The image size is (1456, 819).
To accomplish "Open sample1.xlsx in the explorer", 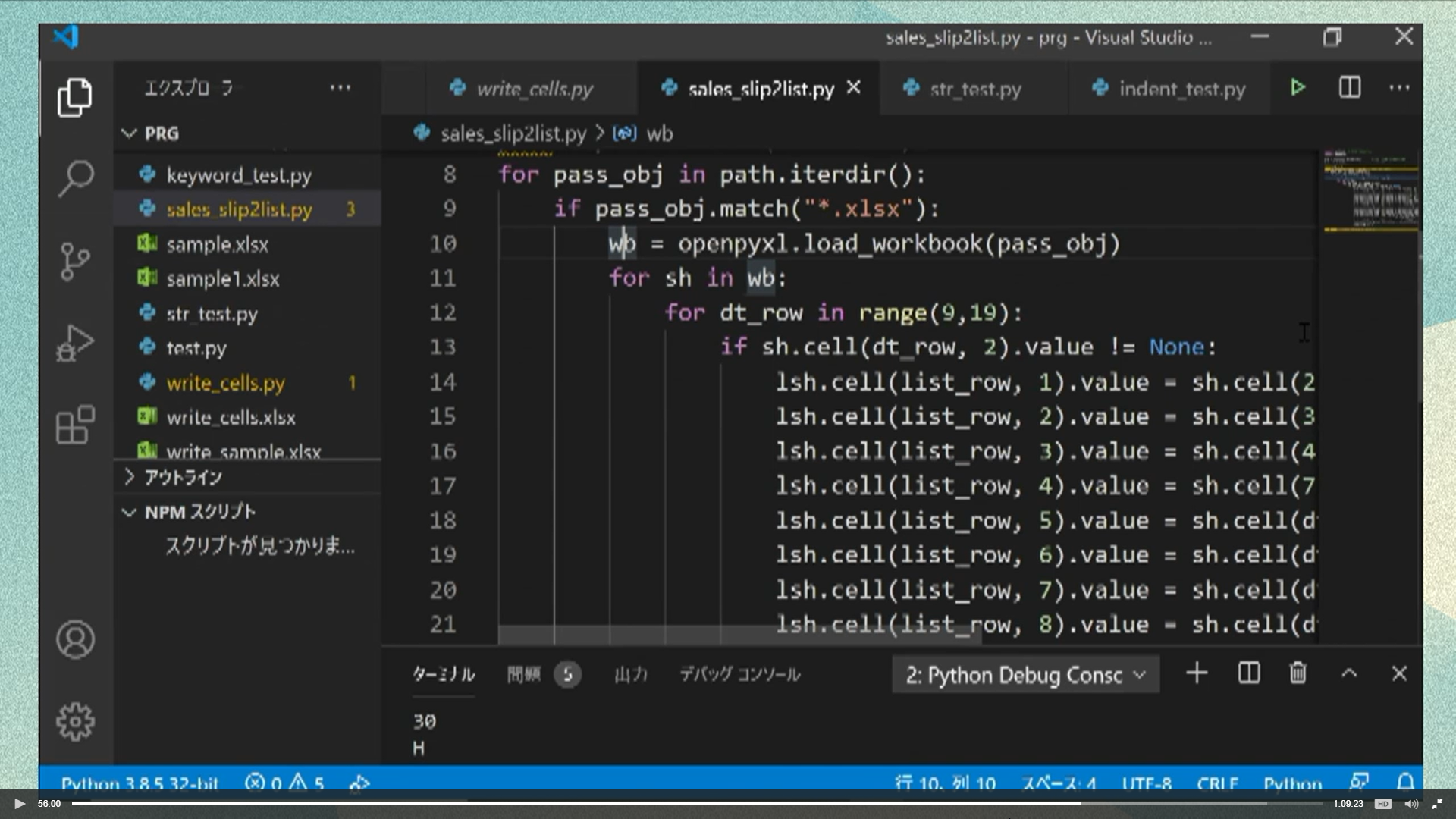I will click(x=247, y=279).
